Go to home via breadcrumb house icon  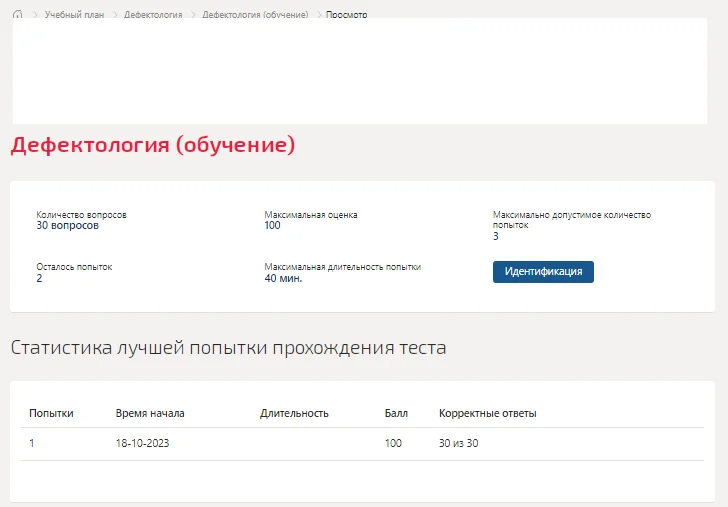click(x=18, y=14)
